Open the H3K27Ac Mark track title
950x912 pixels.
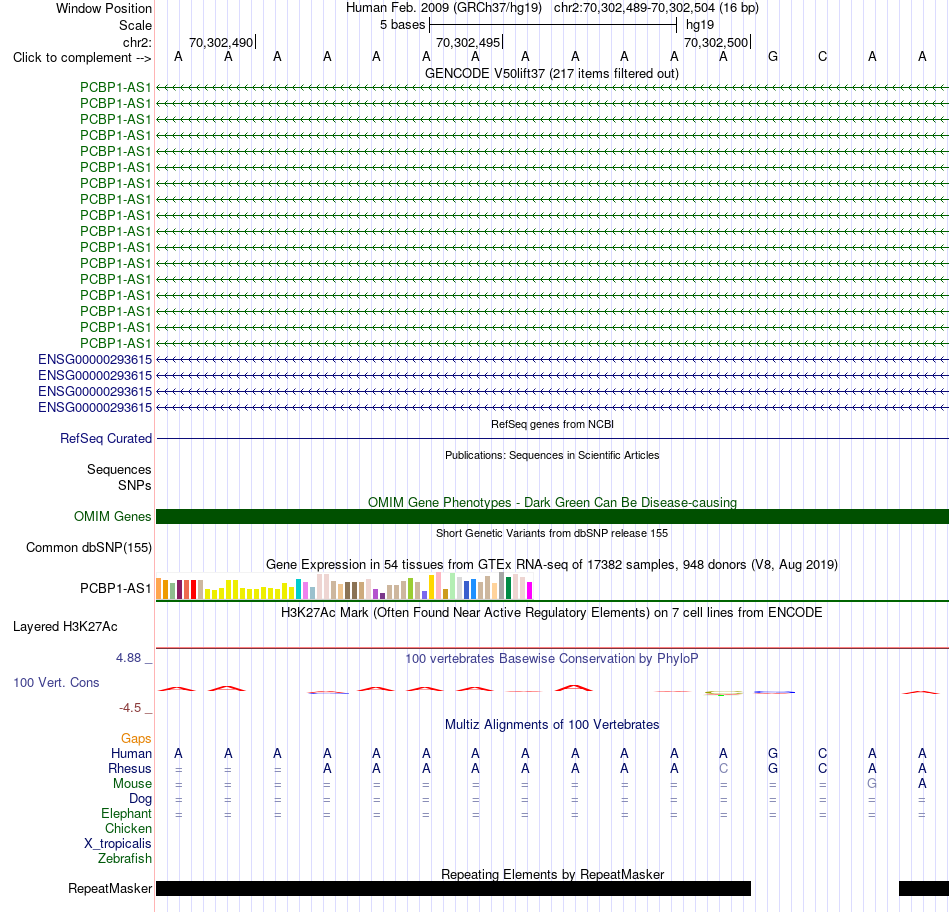[x=552, y=613]
